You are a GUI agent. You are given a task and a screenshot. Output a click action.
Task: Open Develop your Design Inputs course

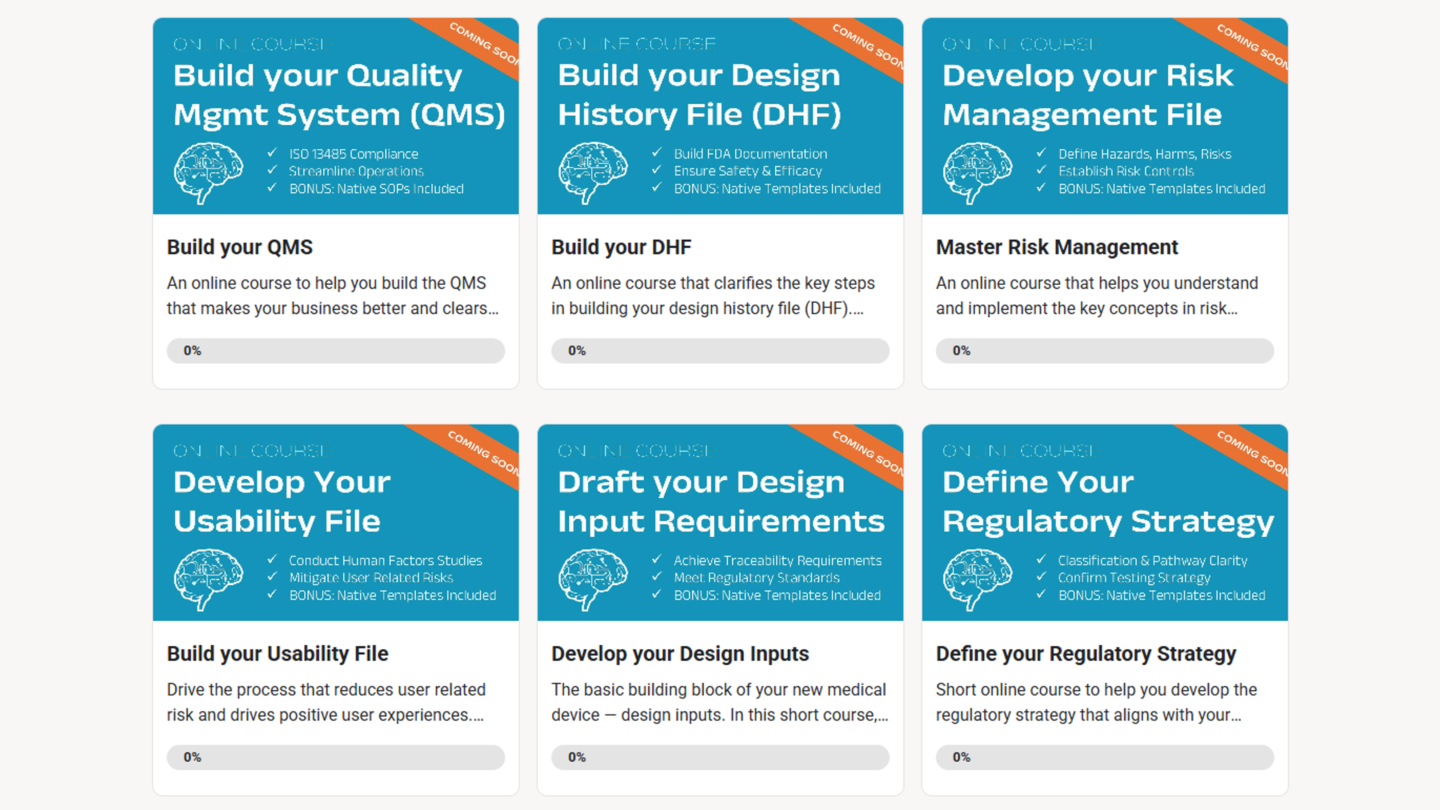680,654
